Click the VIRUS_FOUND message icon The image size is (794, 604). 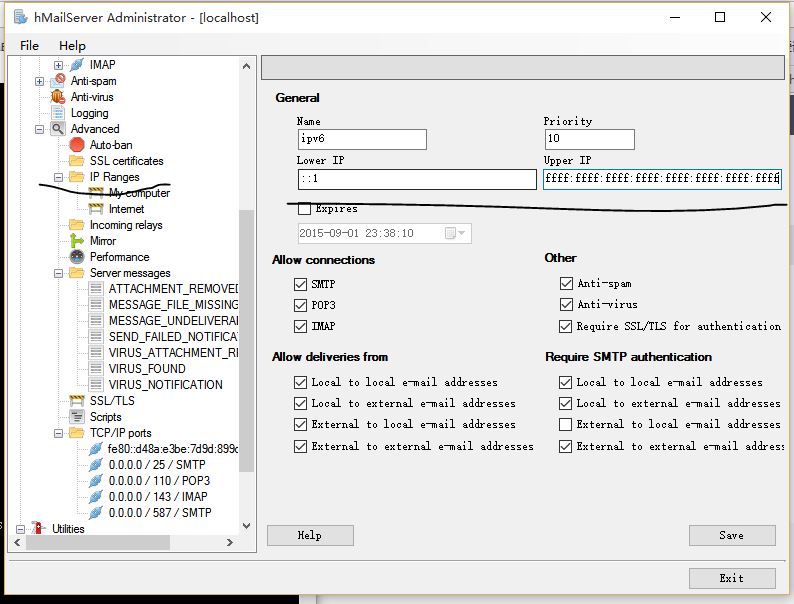96,369
